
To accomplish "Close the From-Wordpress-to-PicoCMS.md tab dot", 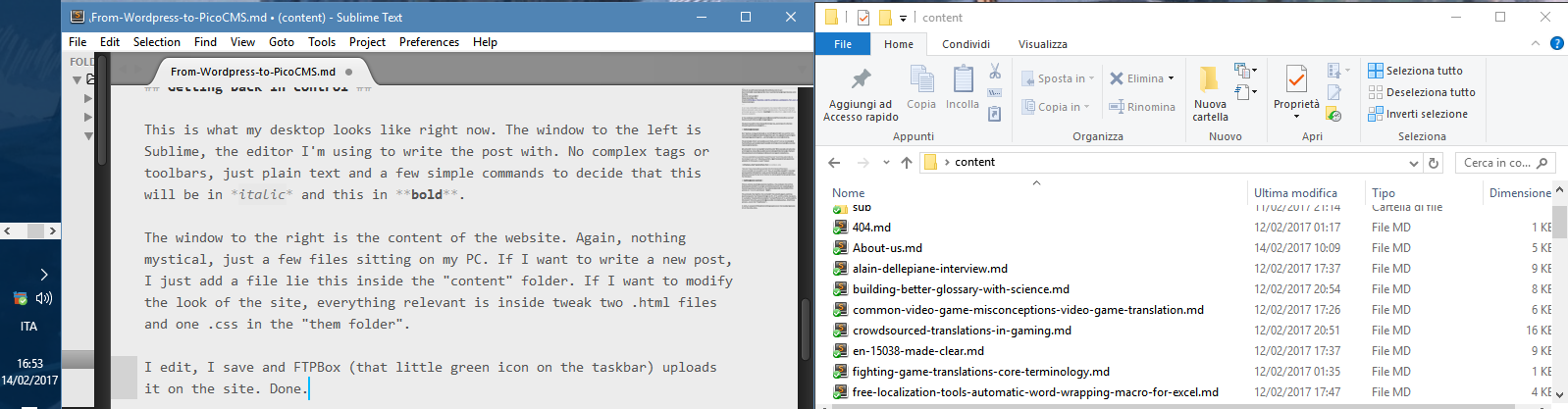I will click(x=349, y=72).
